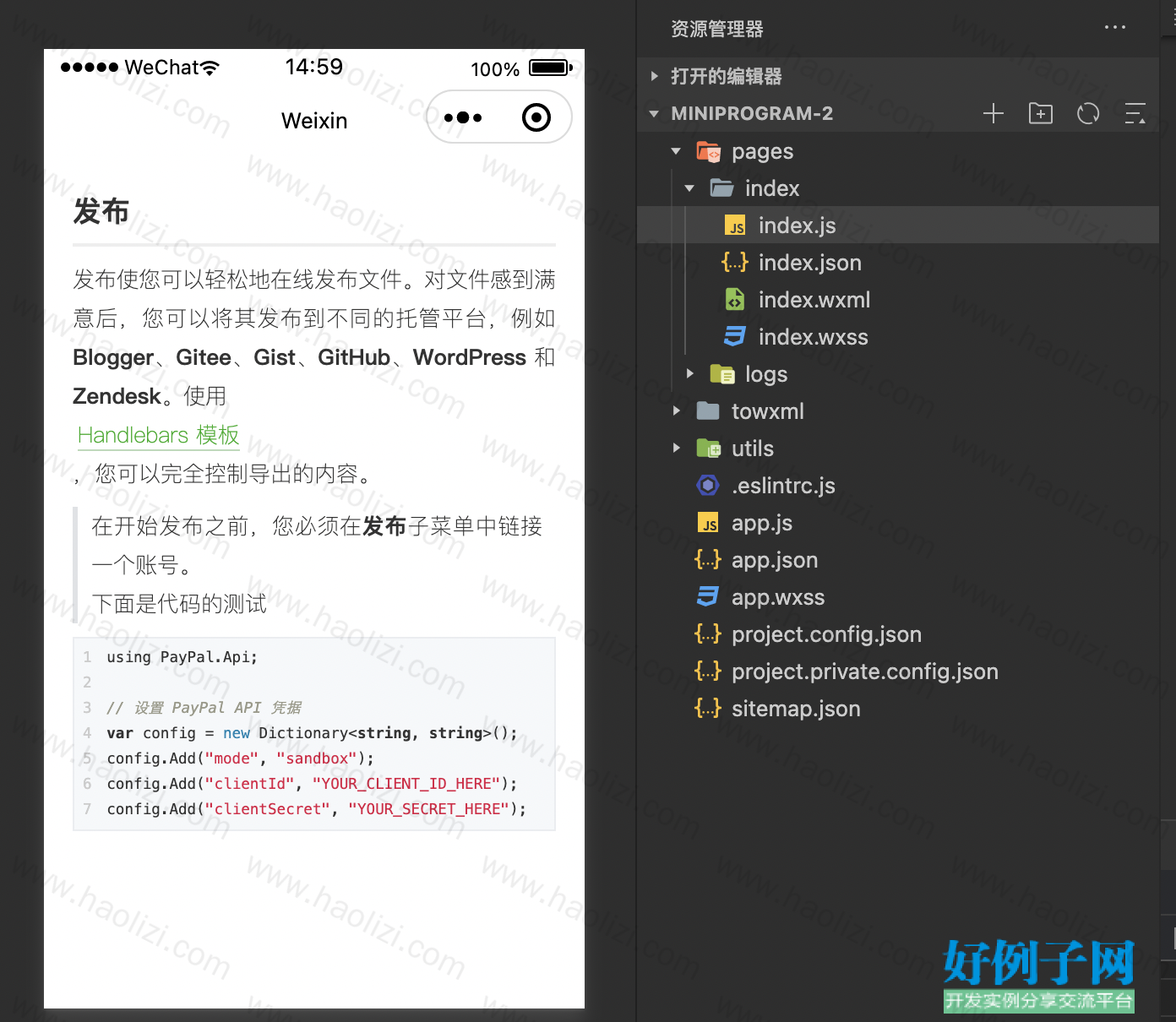Viewport: 1176px width, 1022px height.
Task: Click the braces icon of project.private.config.json
Action: click(x=708, y=671)
